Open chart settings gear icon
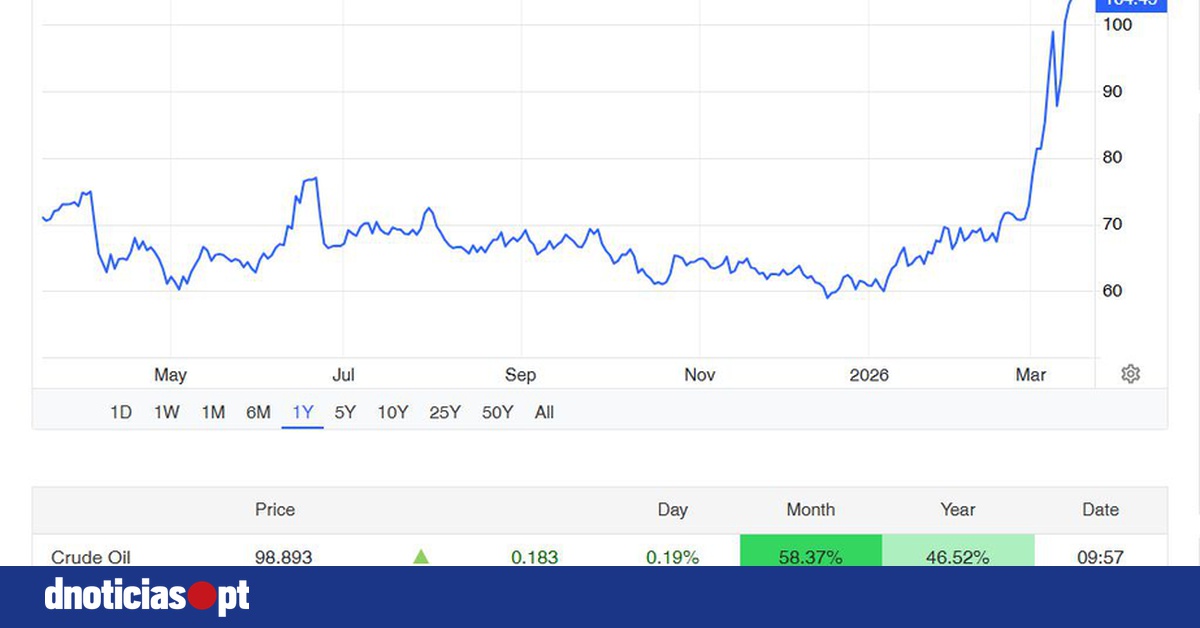The image size is (1200, 628). [x=1130, y=374]
